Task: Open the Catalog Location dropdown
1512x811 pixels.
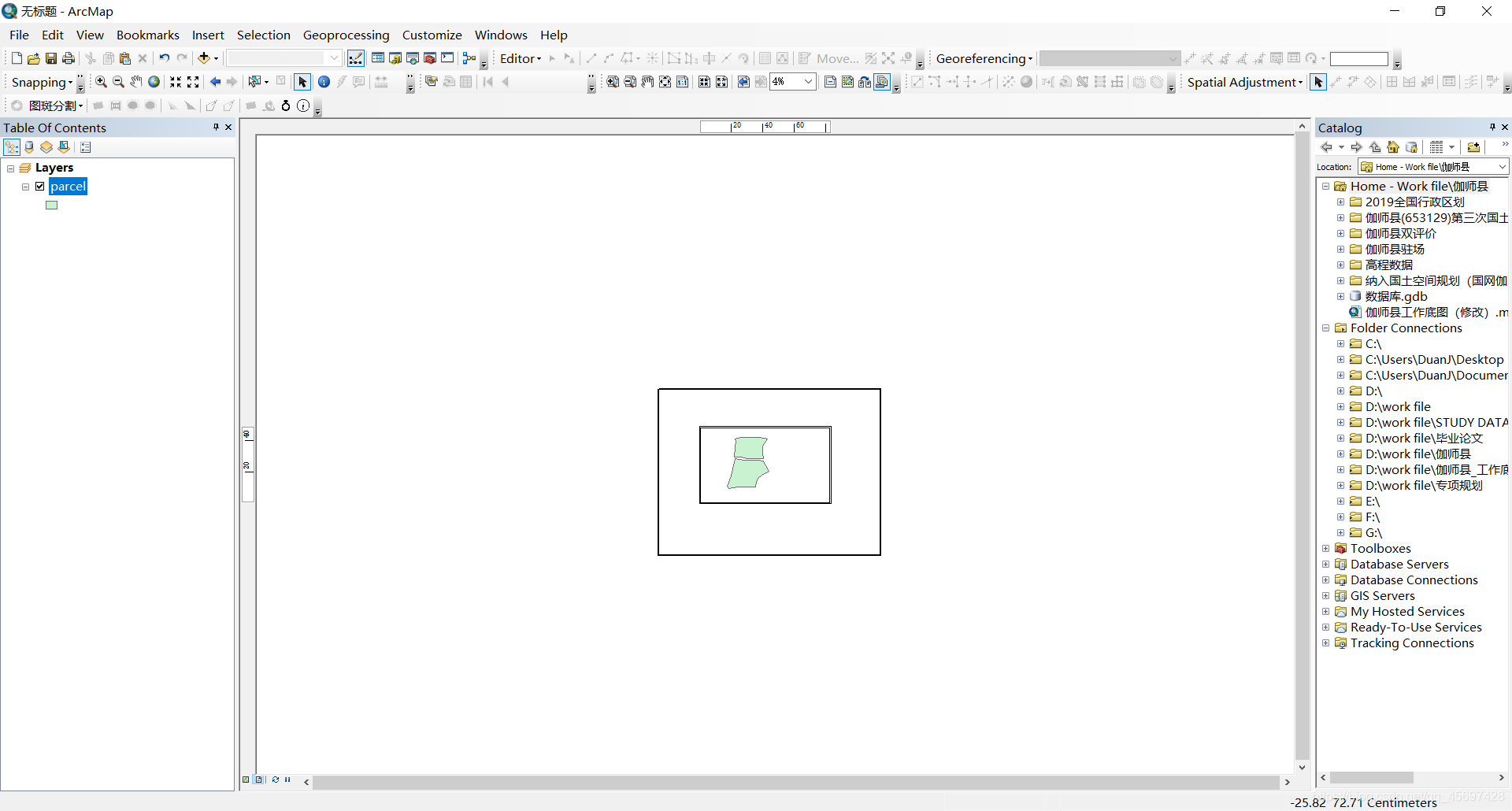Action: (1502, 167)
